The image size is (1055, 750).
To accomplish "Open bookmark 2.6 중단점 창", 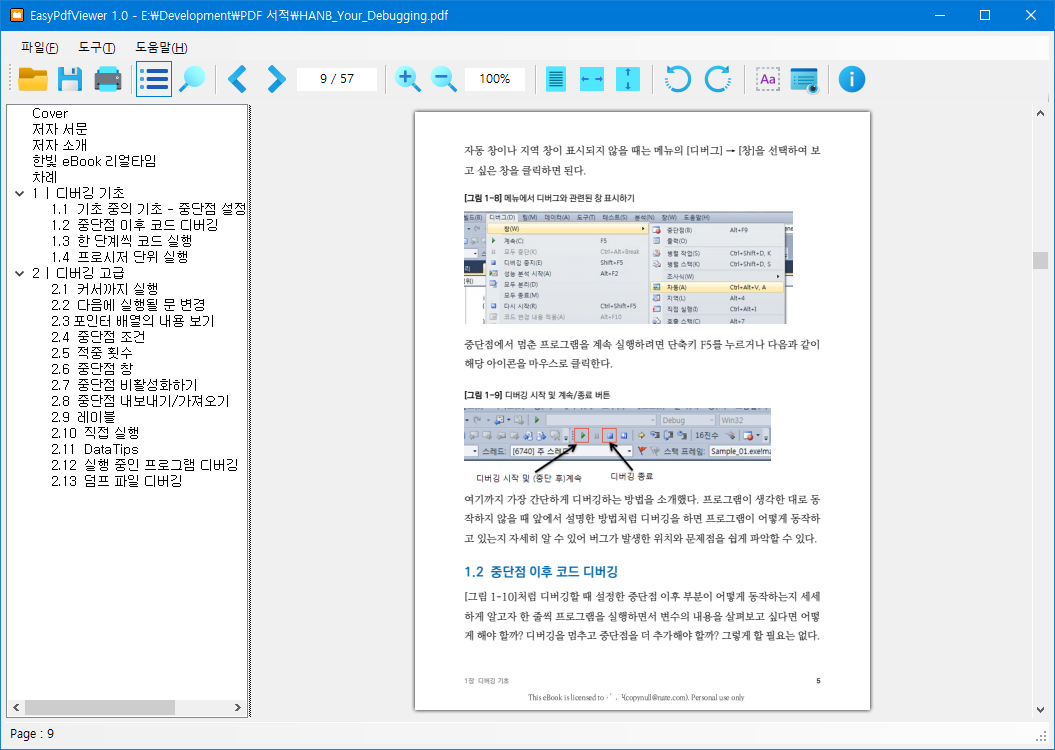I will pos(92,369).
